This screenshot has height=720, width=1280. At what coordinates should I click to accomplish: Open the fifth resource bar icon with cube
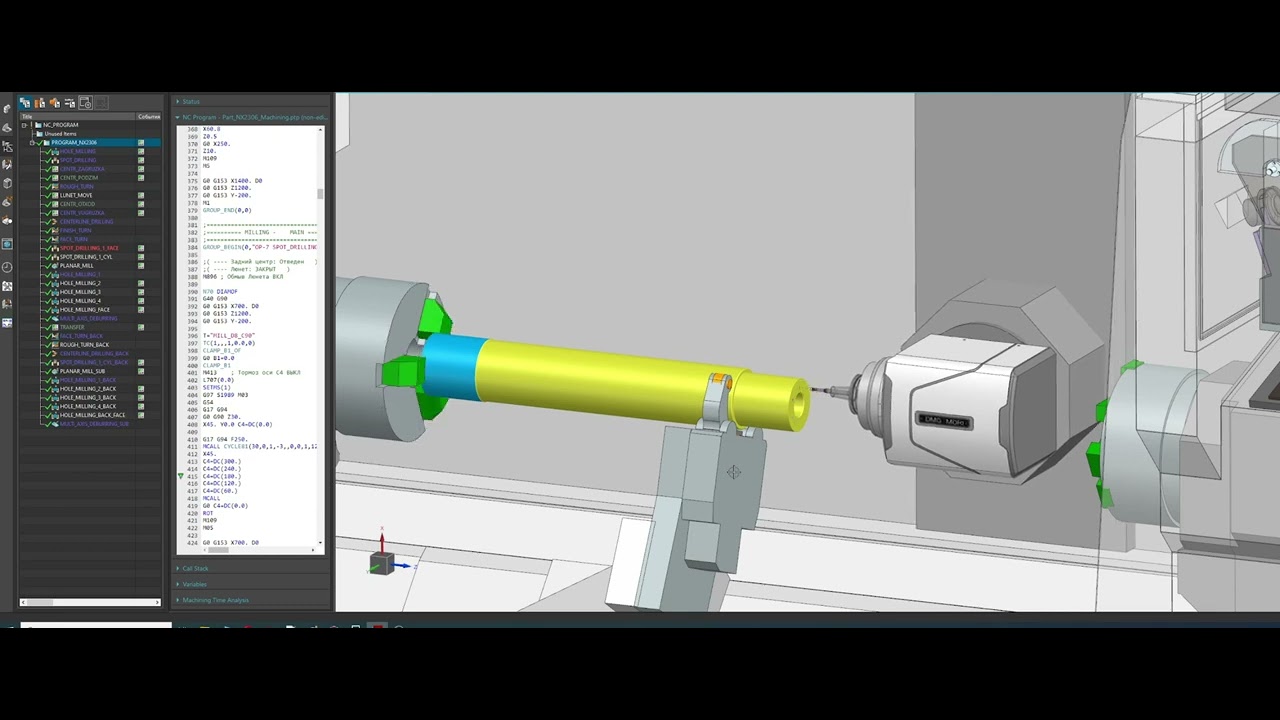point(7,184)
